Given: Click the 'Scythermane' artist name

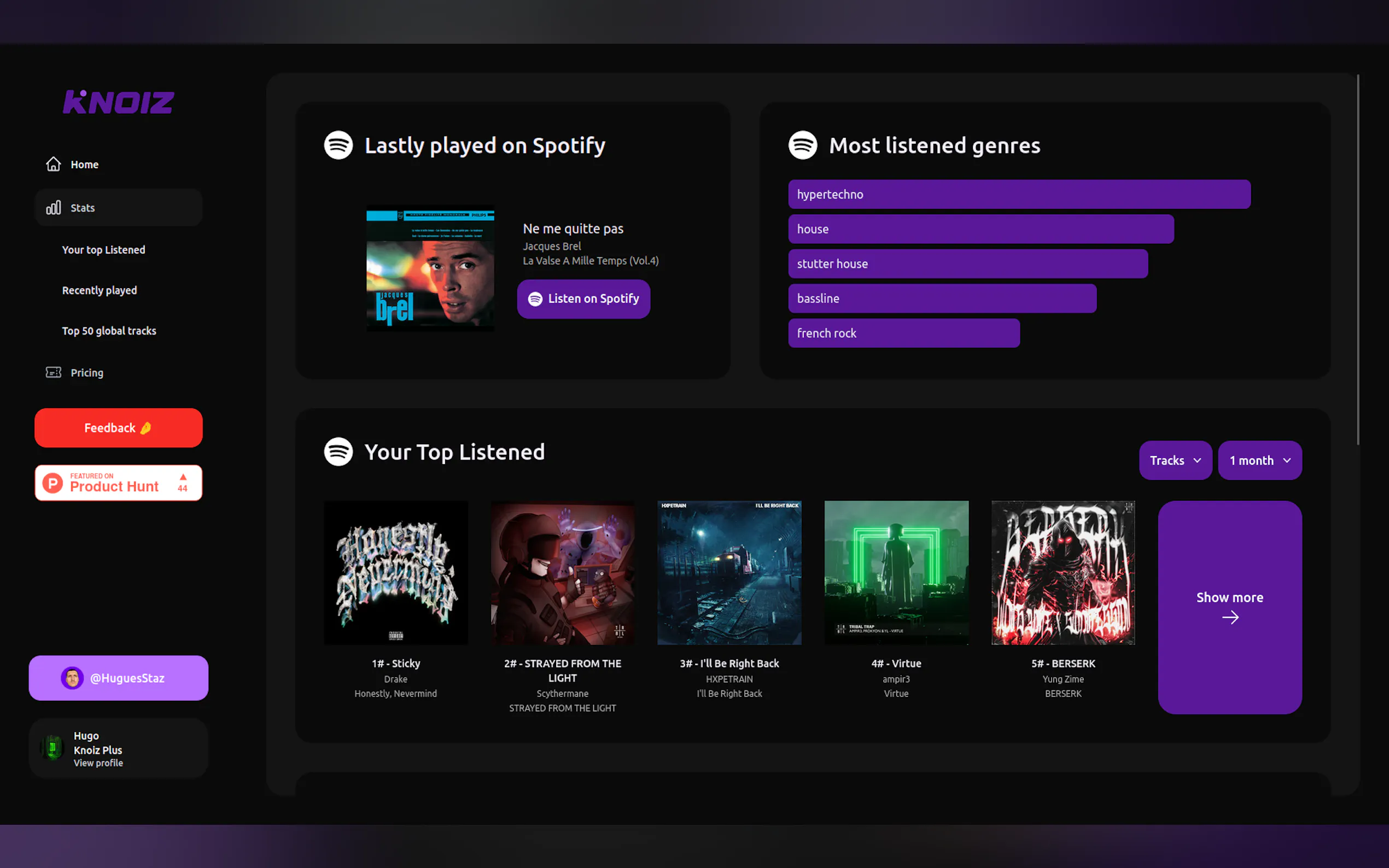Looking at the screenshot, I should click(563, 694).
